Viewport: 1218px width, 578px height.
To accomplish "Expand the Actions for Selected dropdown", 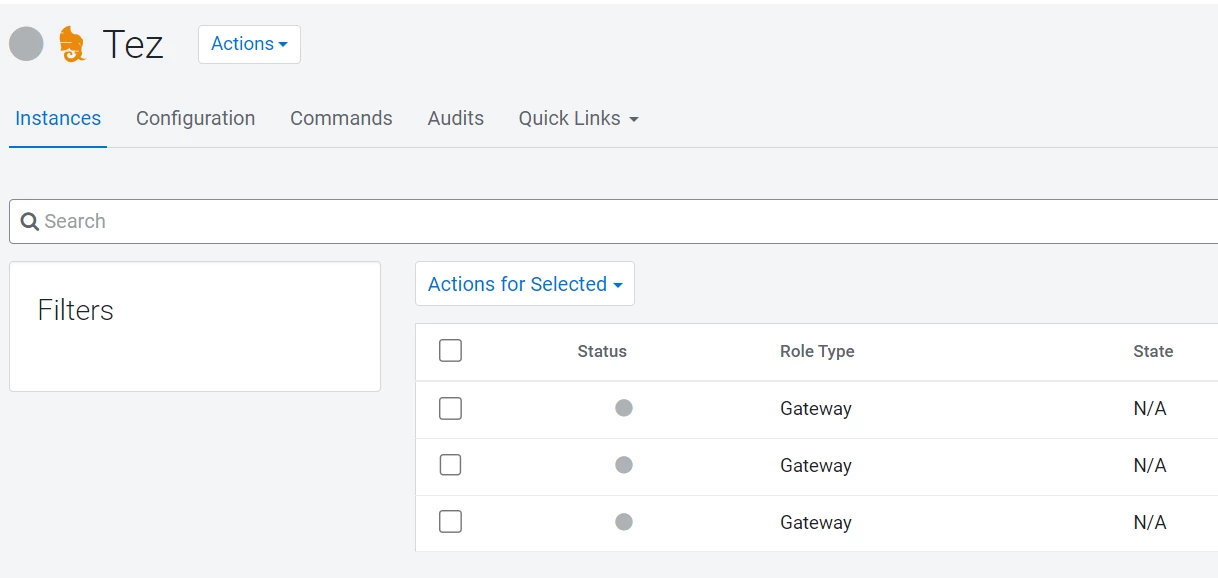I will click(525, 284).
